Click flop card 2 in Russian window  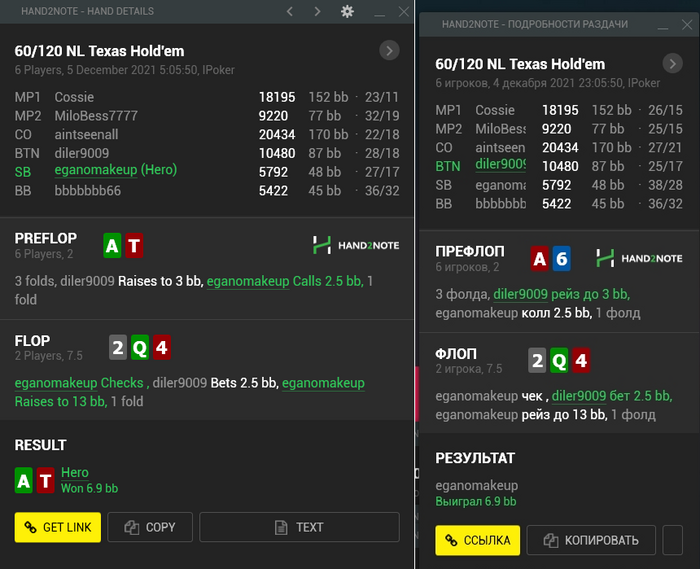tap(538, 360)
